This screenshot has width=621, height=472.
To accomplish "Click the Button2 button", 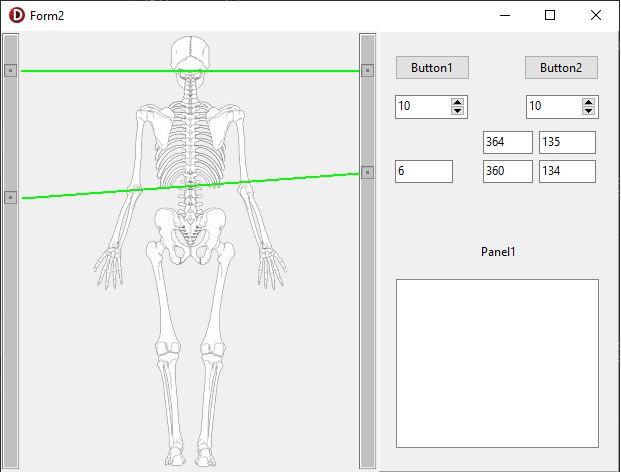I will pyautogui.click(x=561, y=67).
